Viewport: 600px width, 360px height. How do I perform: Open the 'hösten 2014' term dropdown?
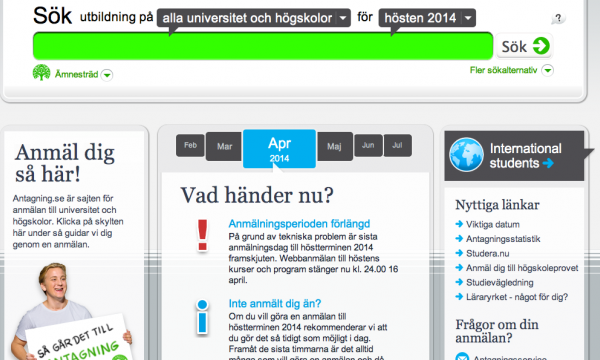tap(427, 18)
